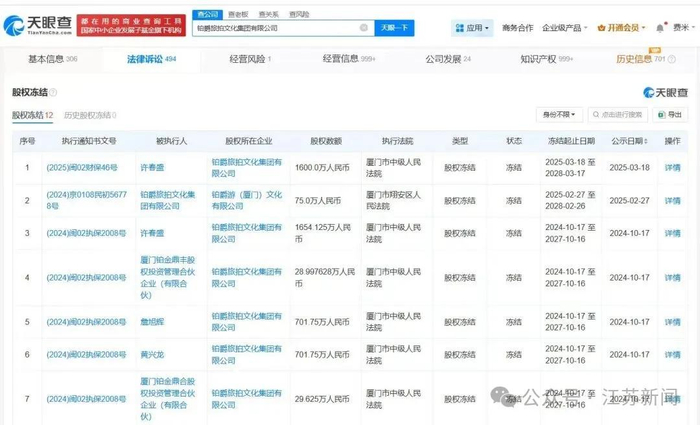Open 详情 for the 75.0万人民币 row
Image resolution: width=700 pixels, height=425 pixels.
(x=672, y=200)
